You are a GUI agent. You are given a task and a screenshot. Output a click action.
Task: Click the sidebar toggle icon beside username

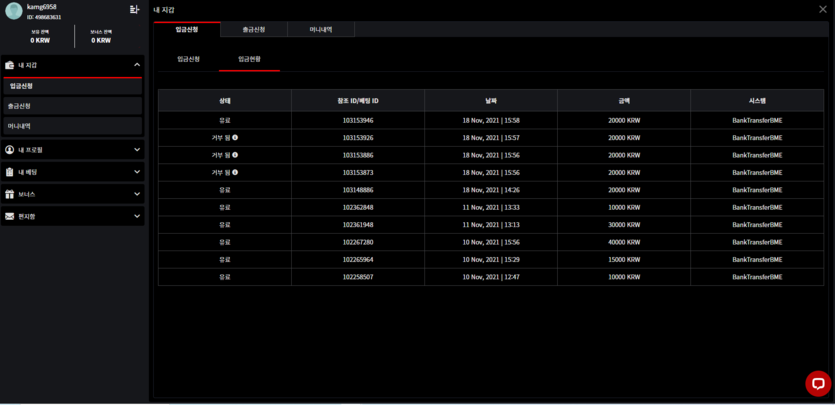pos(134,10)
